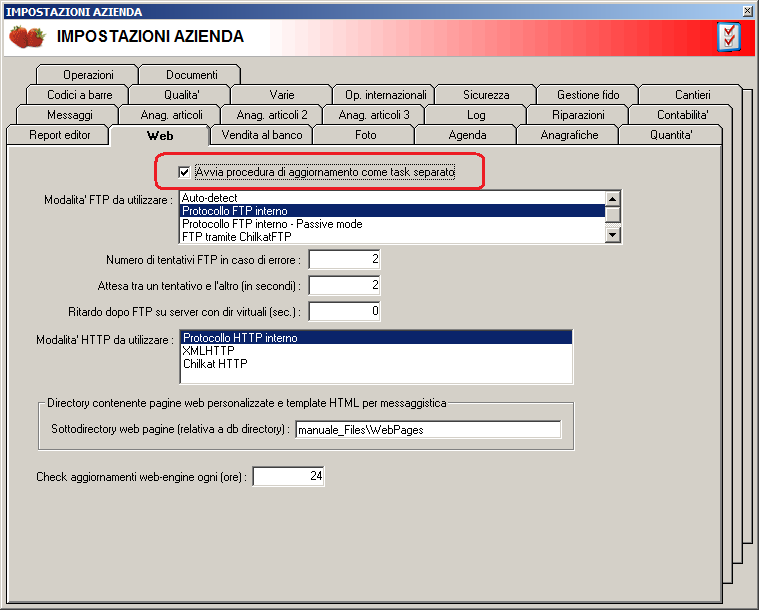Click the checklist icon in the red header
The height and width of the screenshot is (610, 759).
tap(729, 37)
